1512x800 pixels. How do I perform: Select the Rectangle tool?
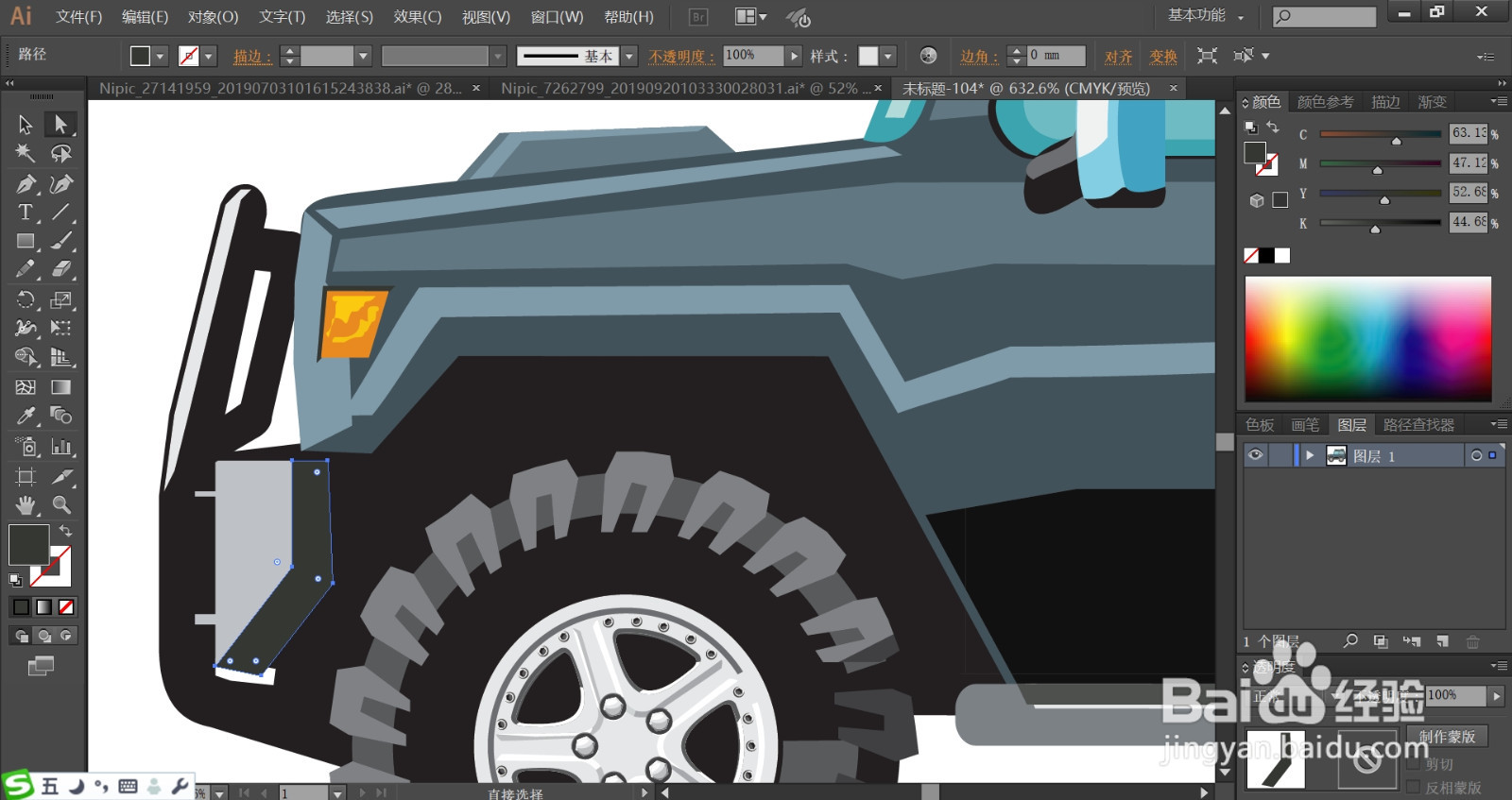26,241
